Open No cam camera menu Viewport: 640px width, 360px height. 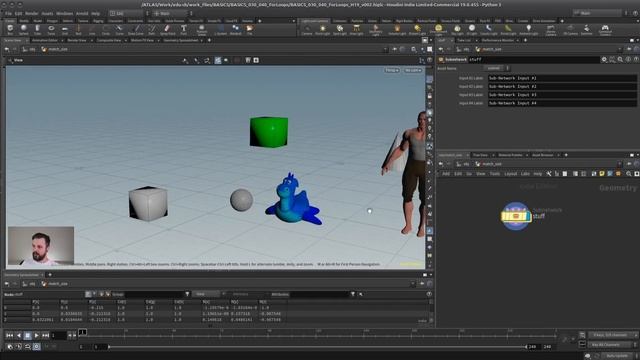[413, 70]
